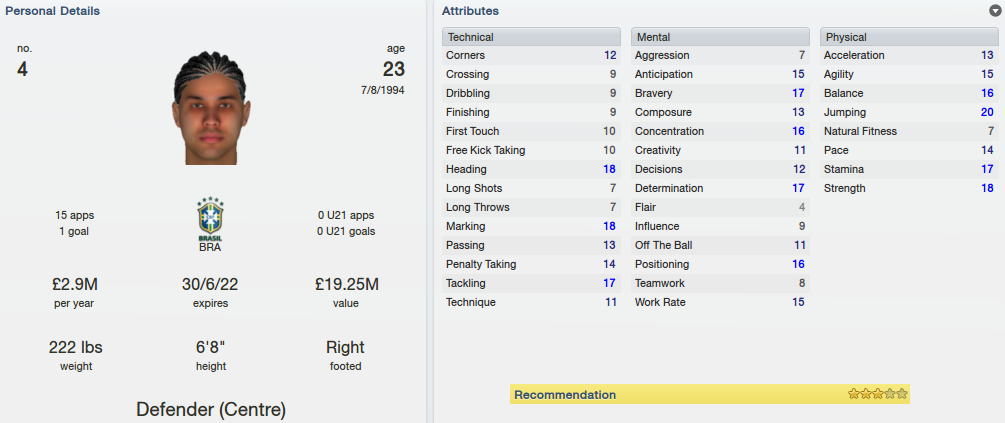Select the Mental column header
Screen dimensions: 1005x423
(x=720, y=37)
